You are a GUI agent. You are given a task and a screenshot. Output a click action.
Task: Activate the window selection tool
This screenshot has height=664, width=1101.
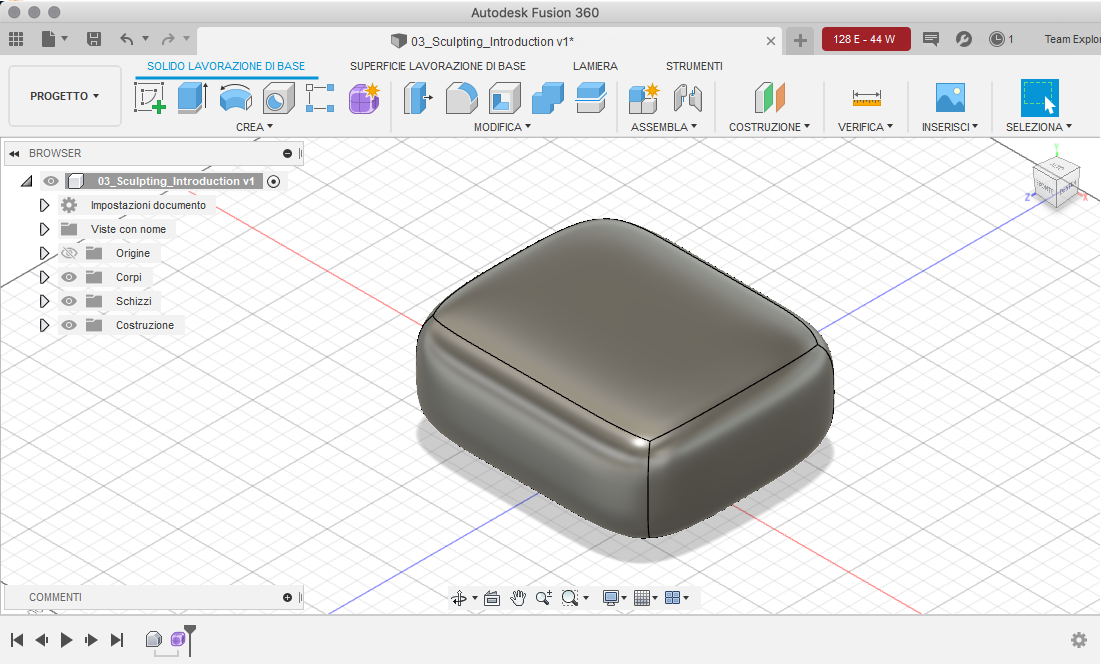click(x=1039, y=98)
